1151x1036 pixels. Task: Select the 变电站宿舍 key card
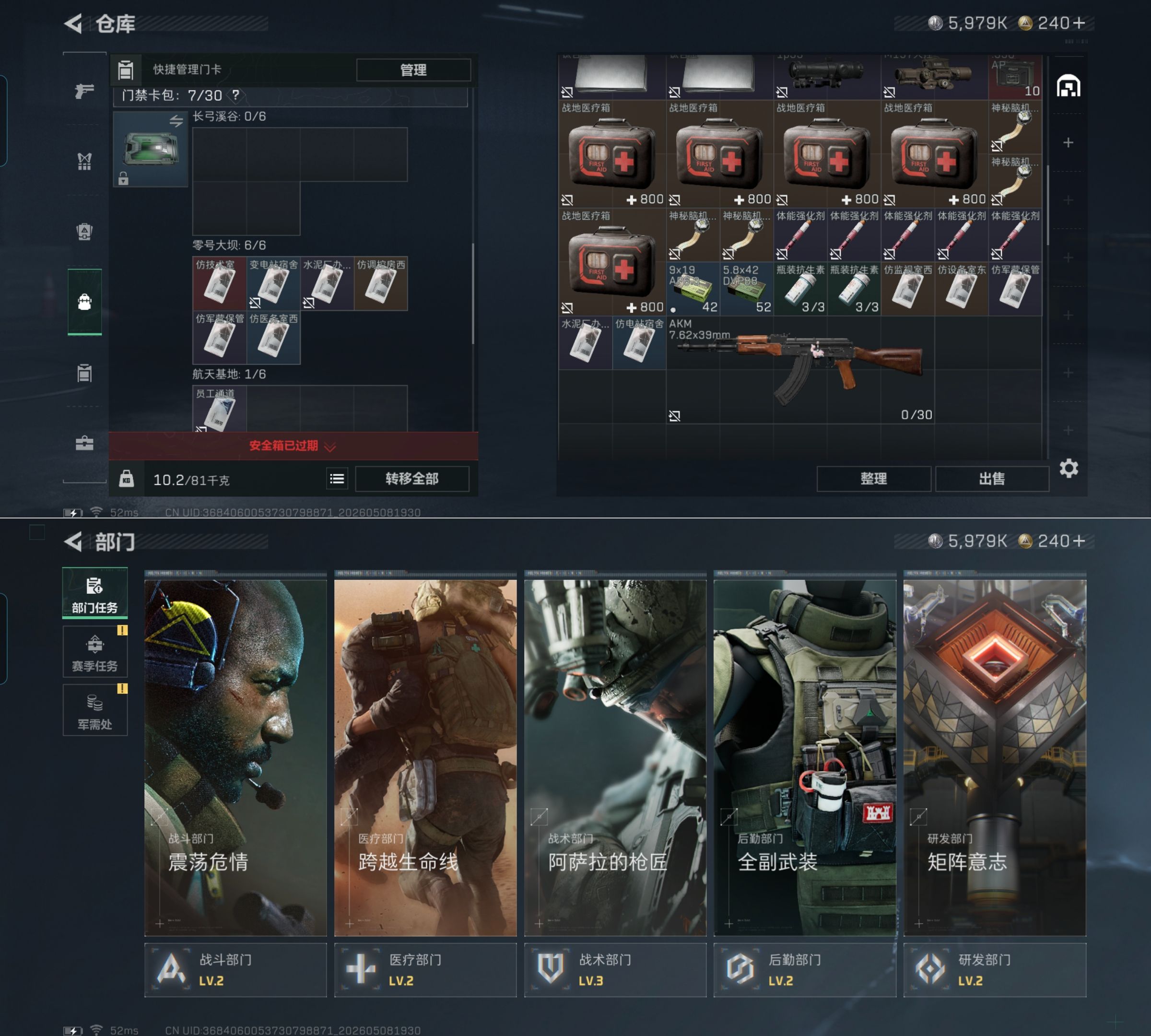(273, 284)
